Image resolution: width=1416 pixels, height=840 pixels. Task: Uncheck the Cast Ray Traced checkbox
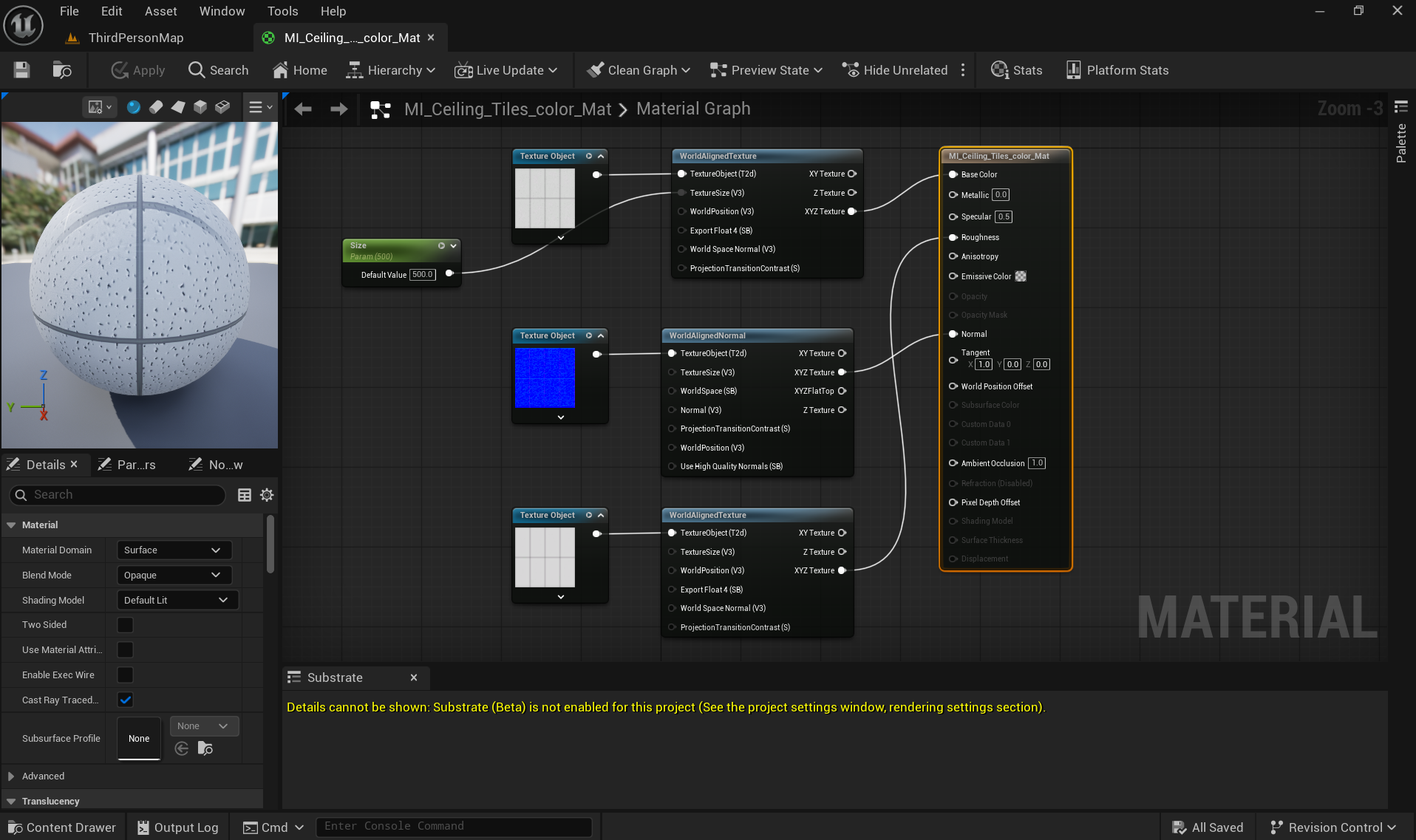click(126, 700)
